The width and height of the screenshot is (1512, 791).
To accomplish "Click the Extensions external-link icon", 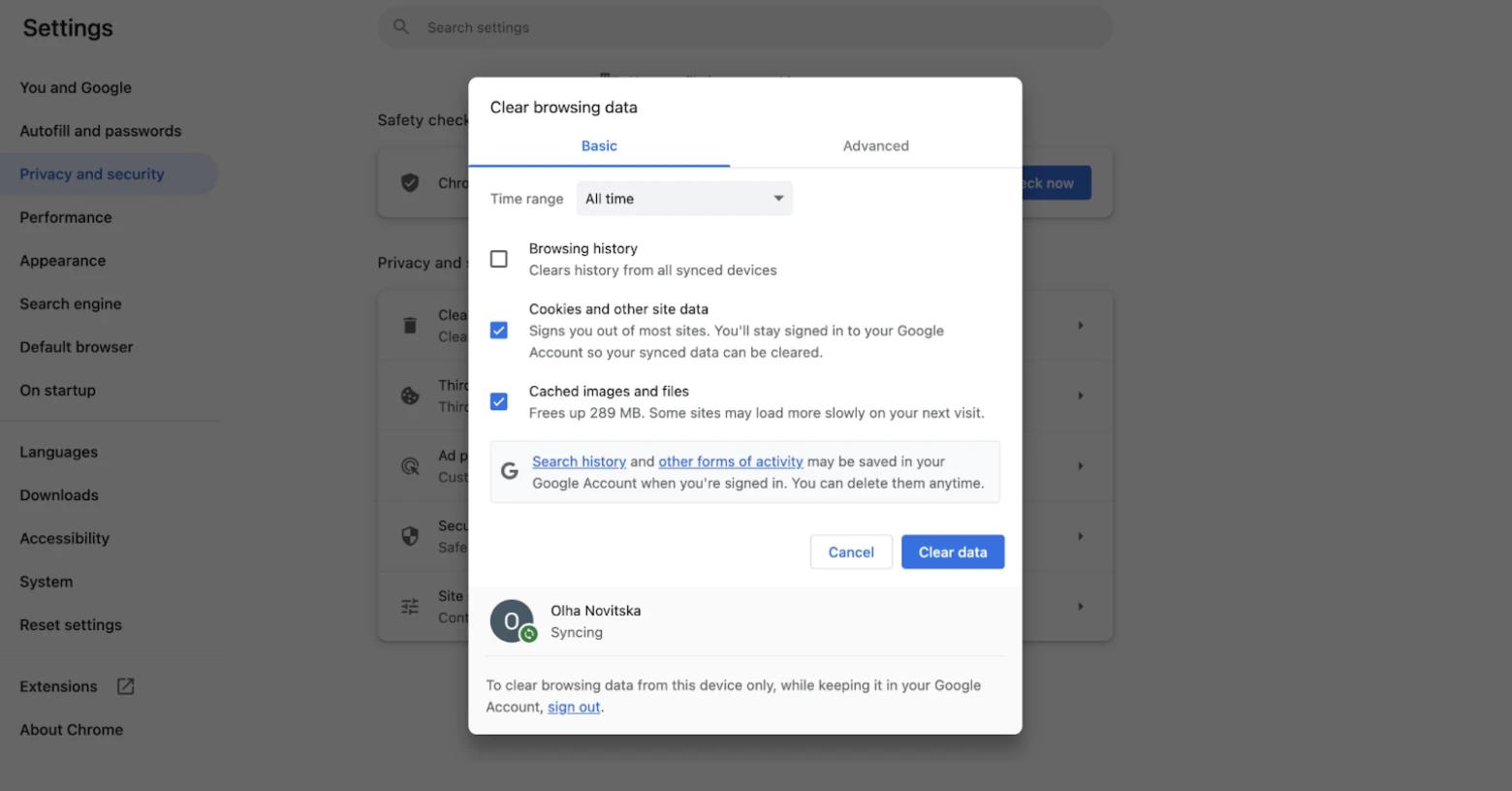I will pos(126,686).
